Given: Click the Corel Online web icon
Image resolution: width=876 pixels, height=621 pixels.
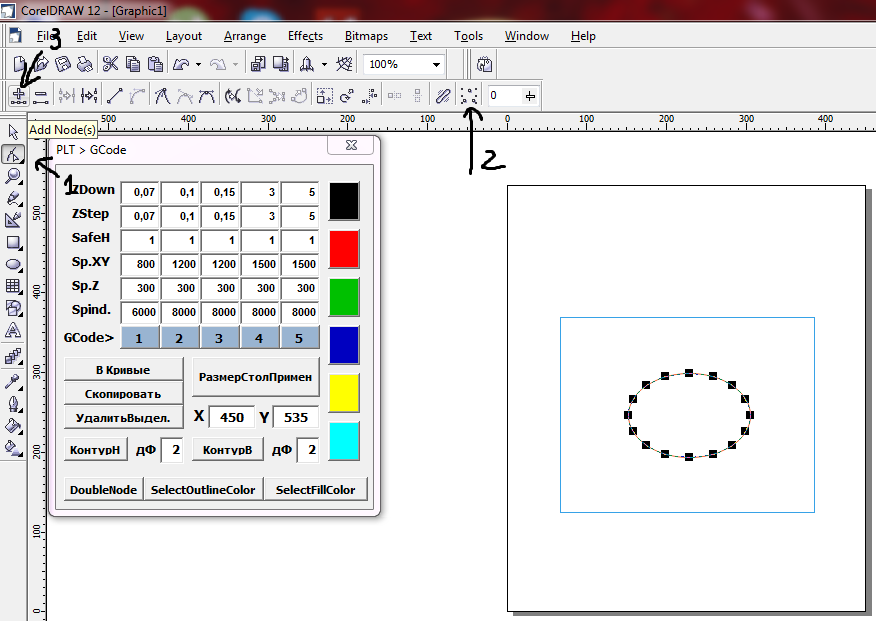Looking at the screenshot, I should point(344,64).
